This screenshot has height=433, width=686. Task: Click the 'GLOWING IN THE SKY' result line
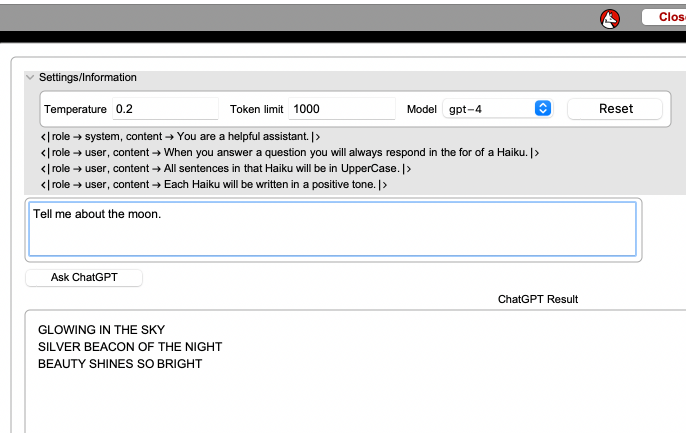pyautogui.click(x=101, y=330)
